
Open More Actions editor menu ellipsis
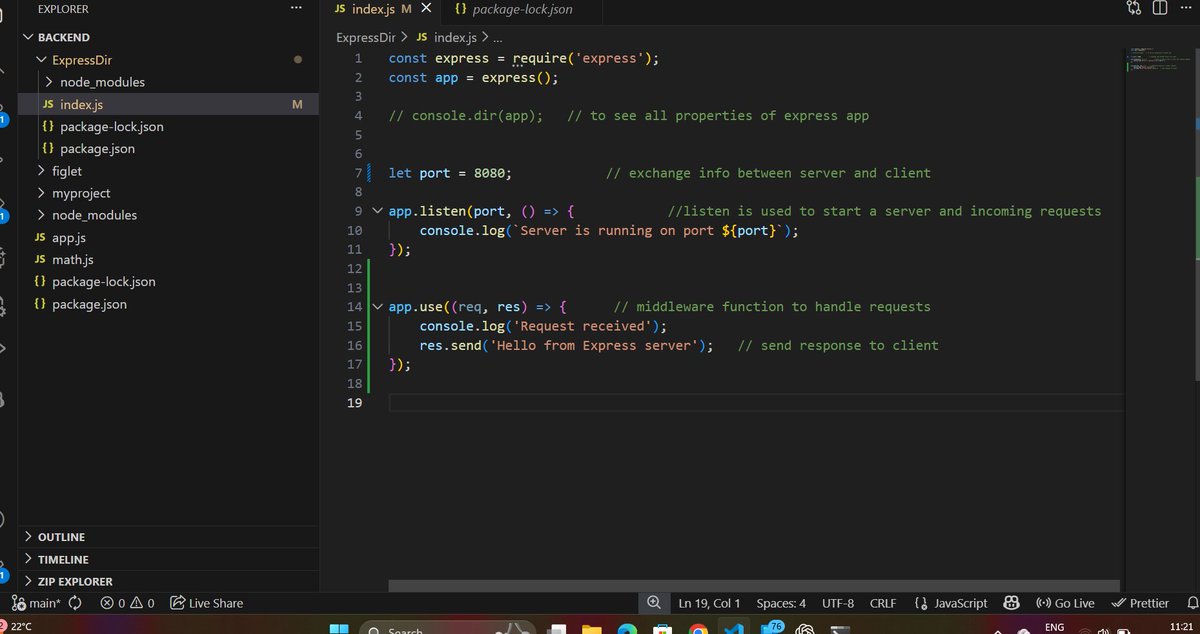[x=1186, y=8]
